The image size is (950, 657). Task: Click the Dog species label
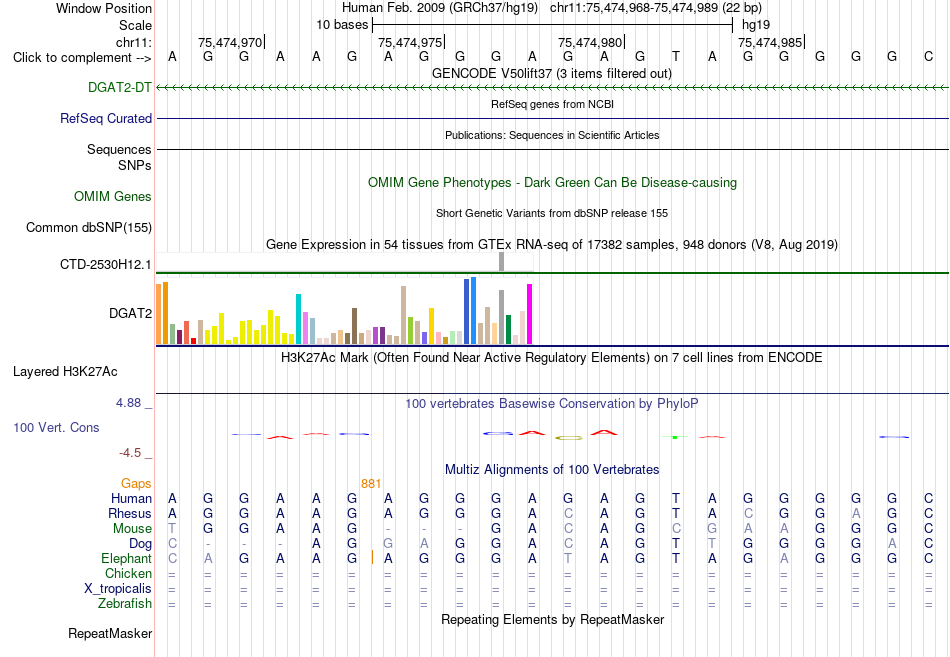(140, 544)
